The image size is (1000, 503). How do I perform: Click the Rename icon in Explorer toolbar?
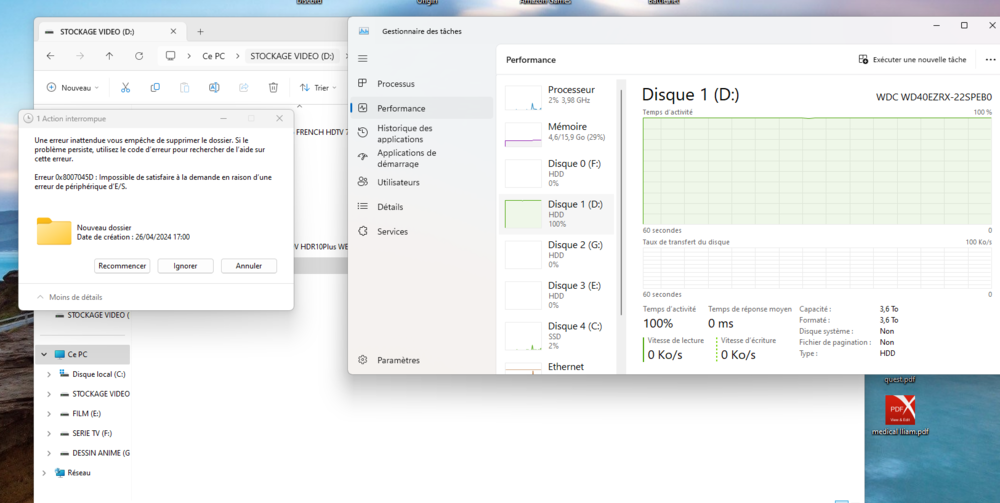(214, 88)
